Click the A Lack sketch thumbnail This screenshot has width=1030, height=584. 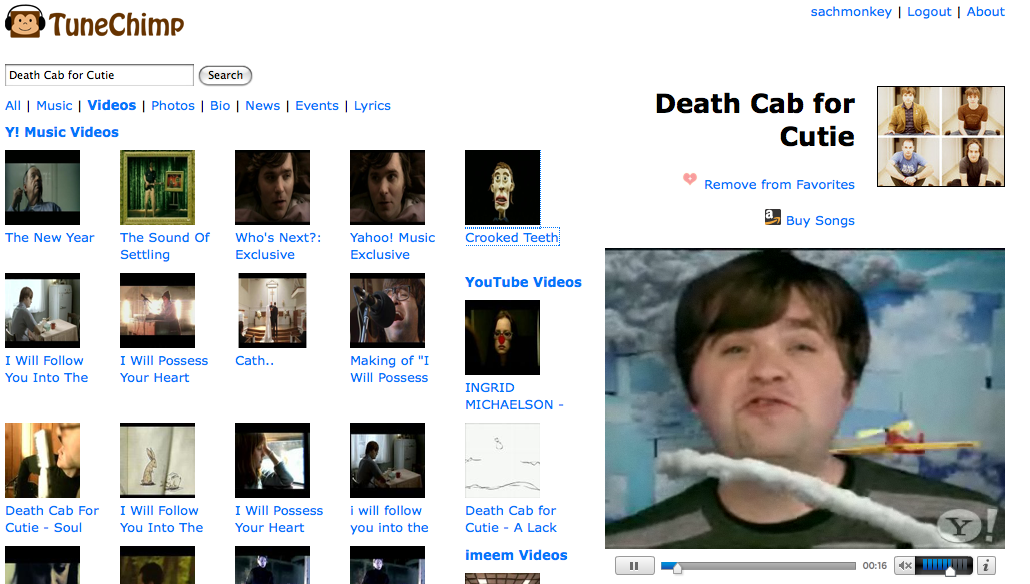(503, 460)
